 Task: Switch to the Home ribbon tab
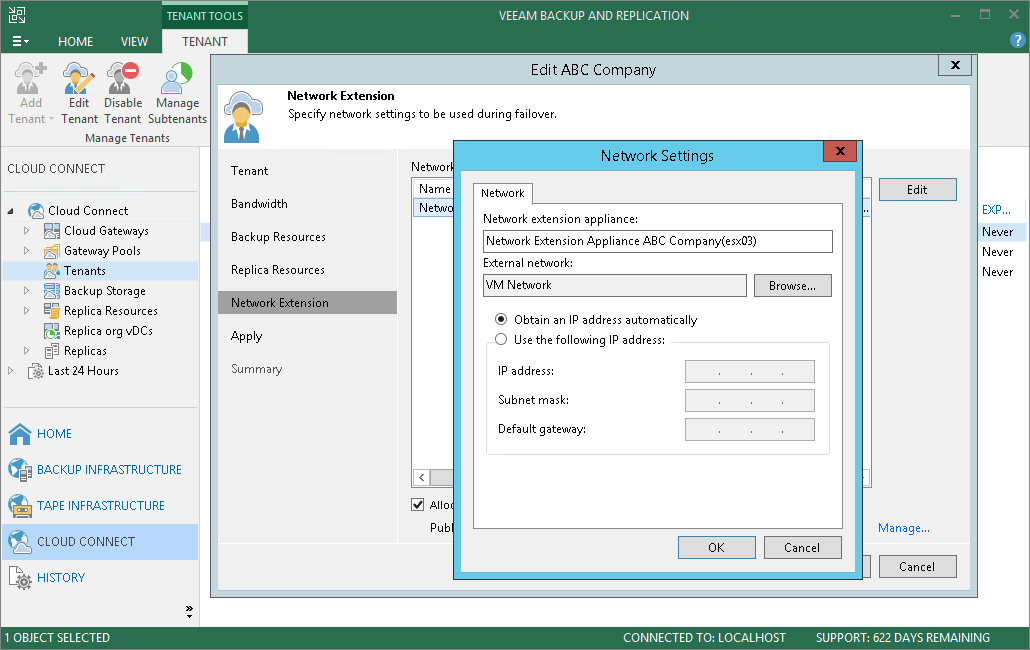pos(76,41)
